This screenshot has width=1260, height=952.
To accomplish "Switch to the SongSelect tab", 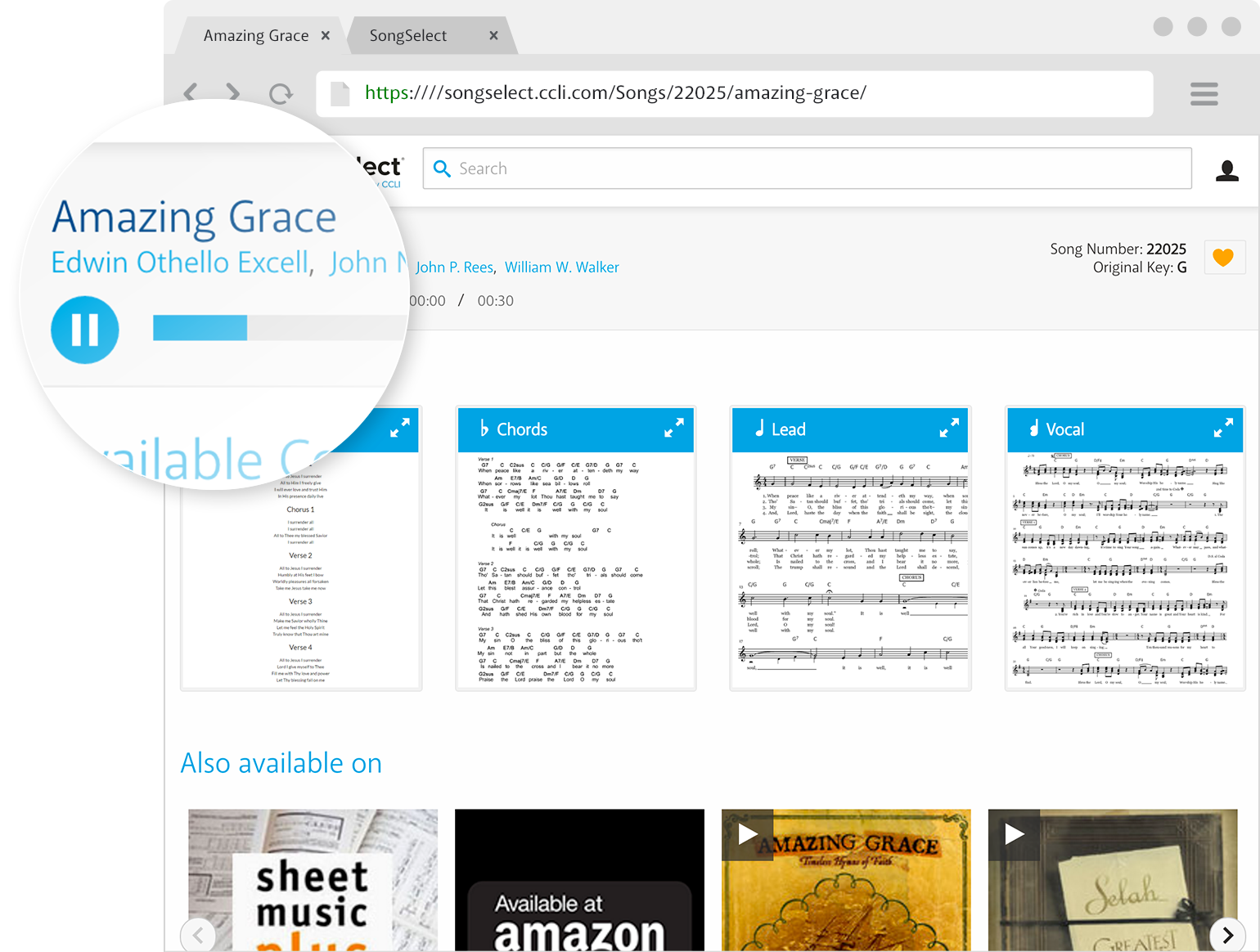I will tap(407, 35).
